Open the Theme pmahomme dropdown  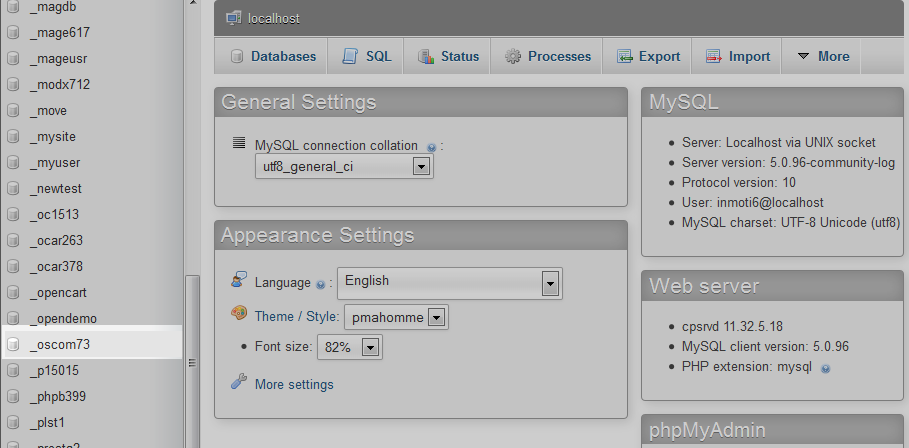396,318
